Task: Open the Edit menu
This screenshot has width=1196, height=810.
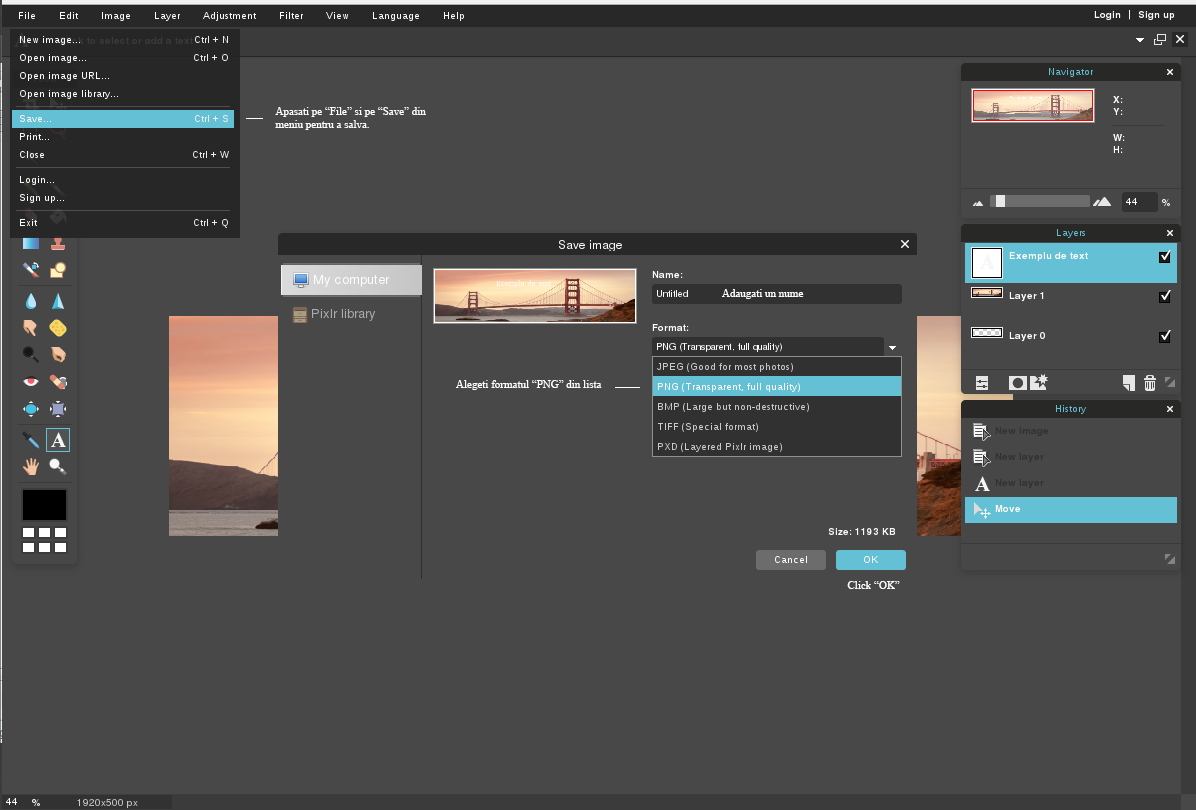Action: point(69,16)
